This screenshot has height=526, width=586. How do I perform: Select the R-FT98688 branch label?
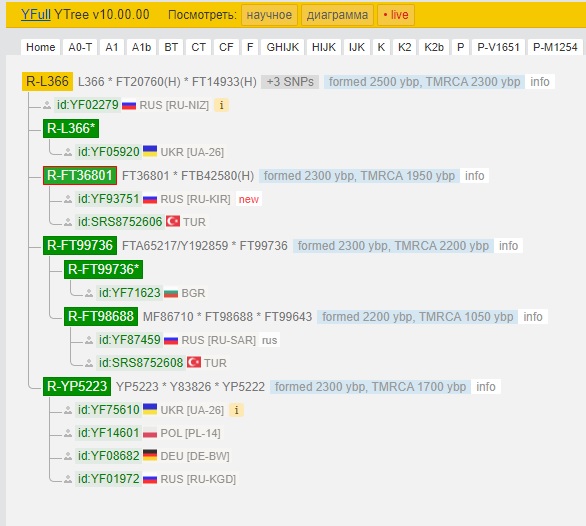coord(101,316)
